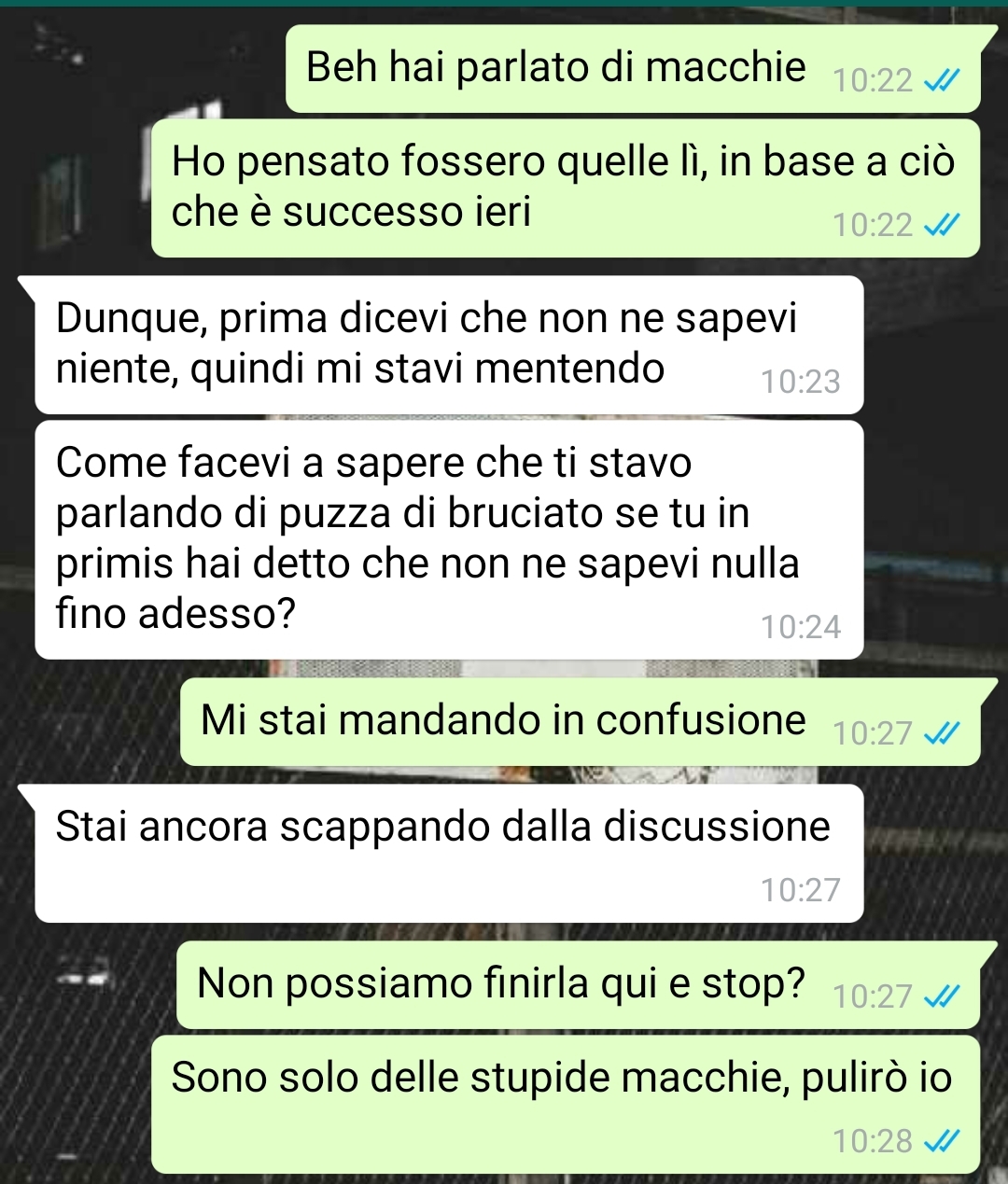The width and height of the screenshot is (1008, 1184).
Task: Tap read ticks beside 'Mi stai mandando in confusione'
Action: [941, 734]
